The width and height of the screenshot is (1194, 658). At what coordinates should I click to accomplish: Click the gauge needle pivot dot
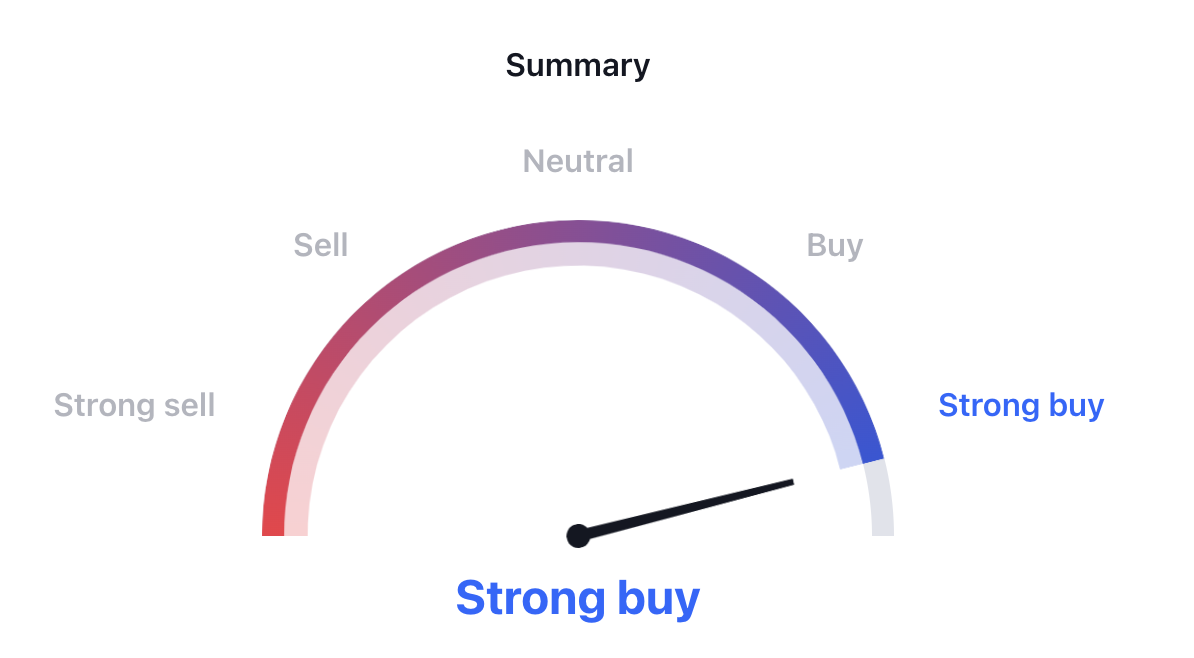coord(578,536)
